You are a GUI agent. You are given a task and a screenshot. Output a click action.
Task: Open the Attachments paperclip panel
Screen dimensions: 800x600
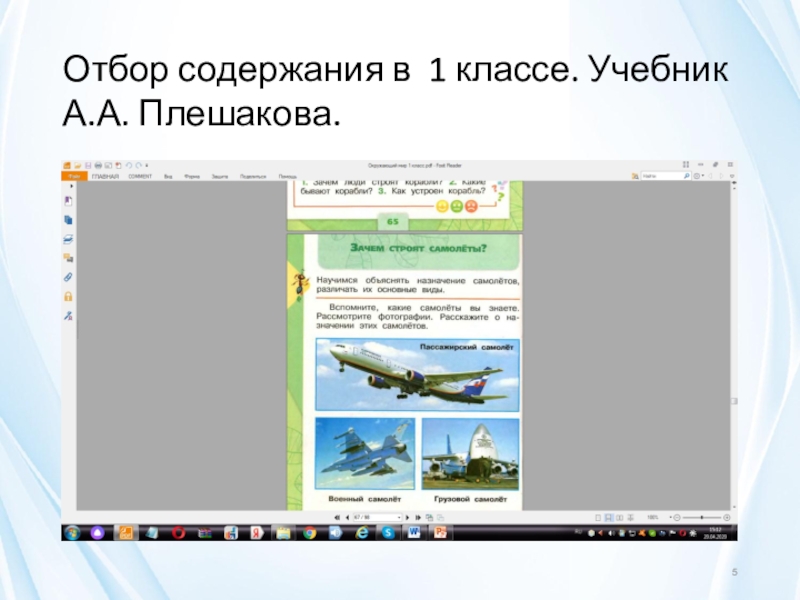pyautogui.click(x=68, y=277)
